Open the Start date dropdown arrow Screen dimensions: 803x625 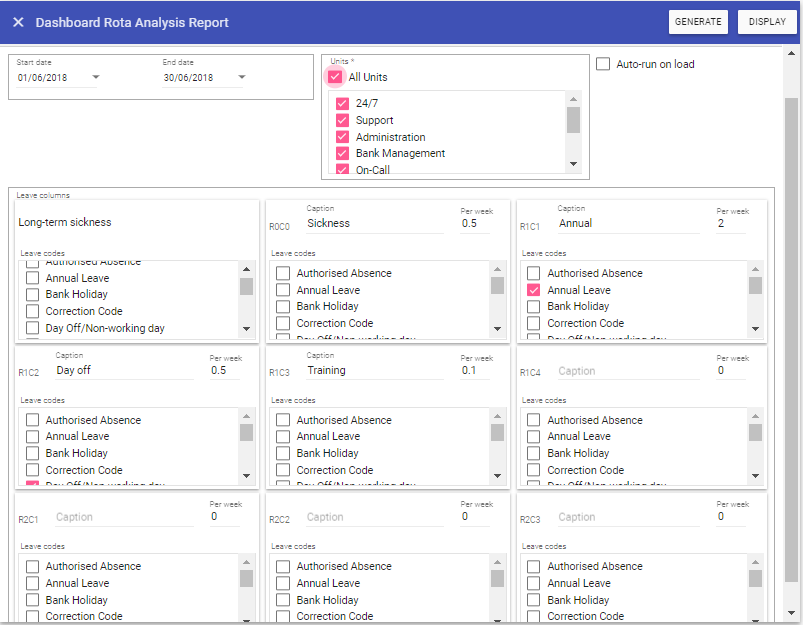click(x=96, y=77)
